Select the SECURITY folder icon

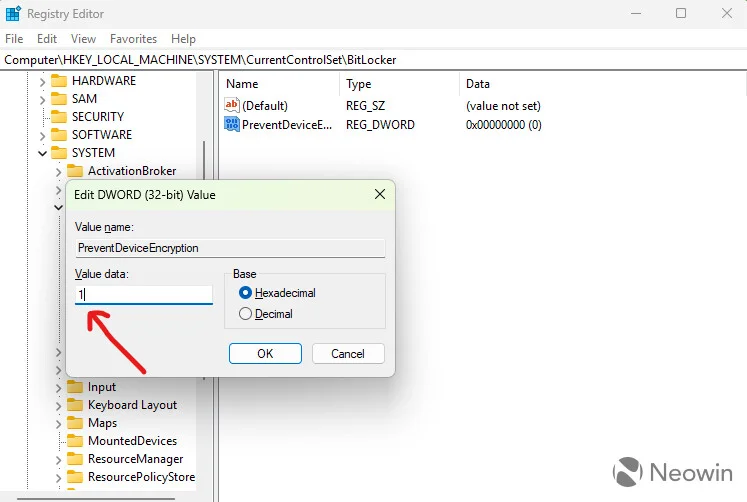[x=59, y=117]
